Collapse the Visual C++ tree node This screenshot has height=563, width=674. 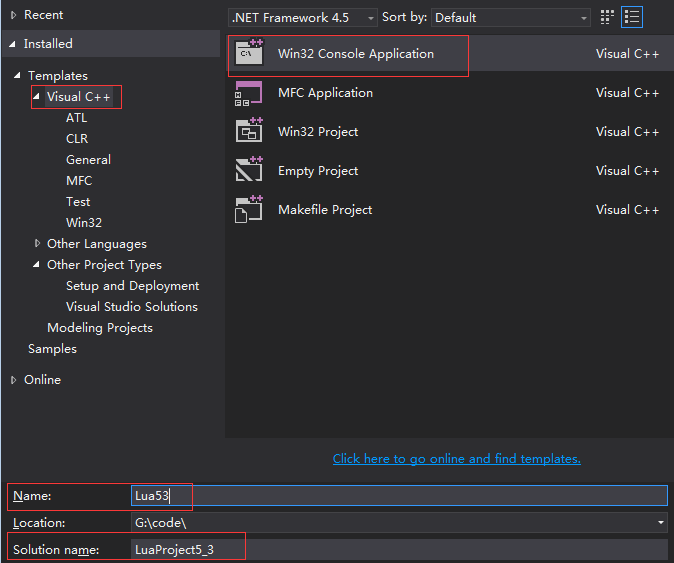coord(37,97)
